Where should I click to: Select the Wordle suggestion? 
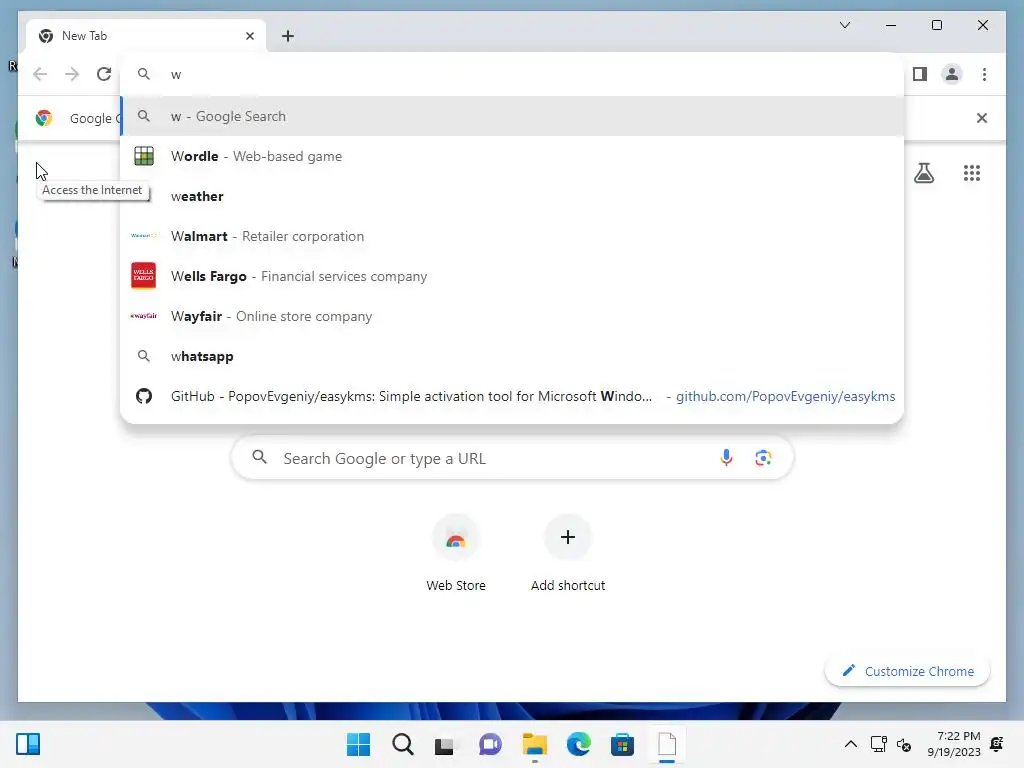pyautogui.click(x=512, y=156)
